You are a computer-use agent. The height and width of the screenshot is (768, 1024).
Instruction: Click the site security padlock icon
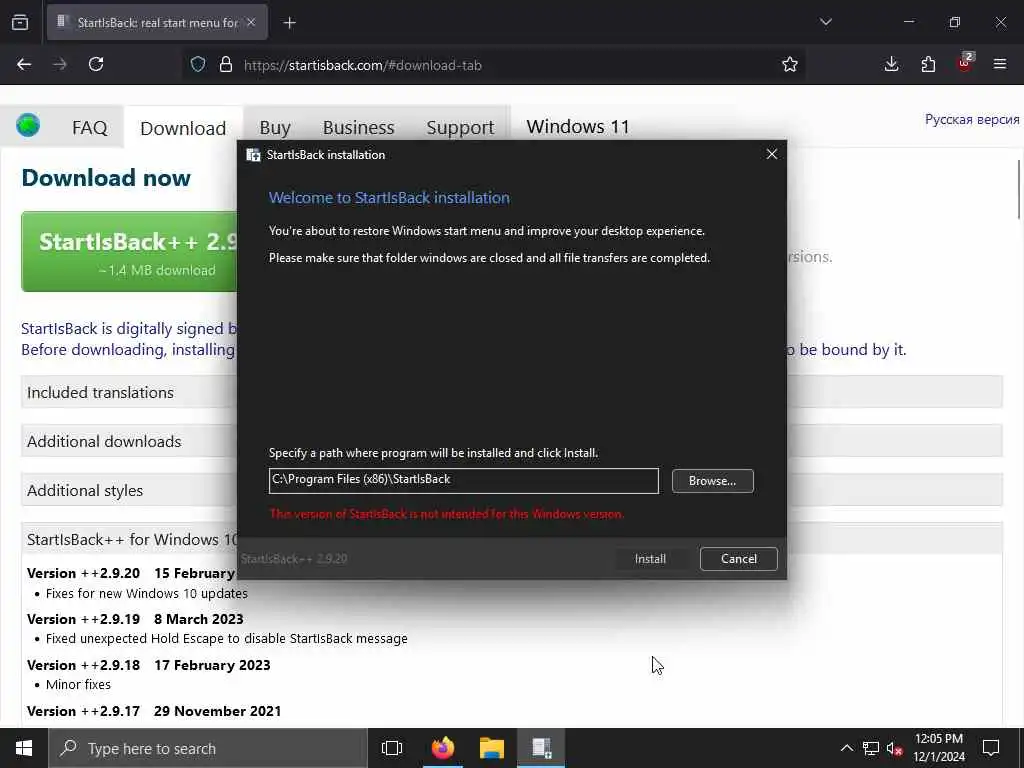(x=226, y=64)
